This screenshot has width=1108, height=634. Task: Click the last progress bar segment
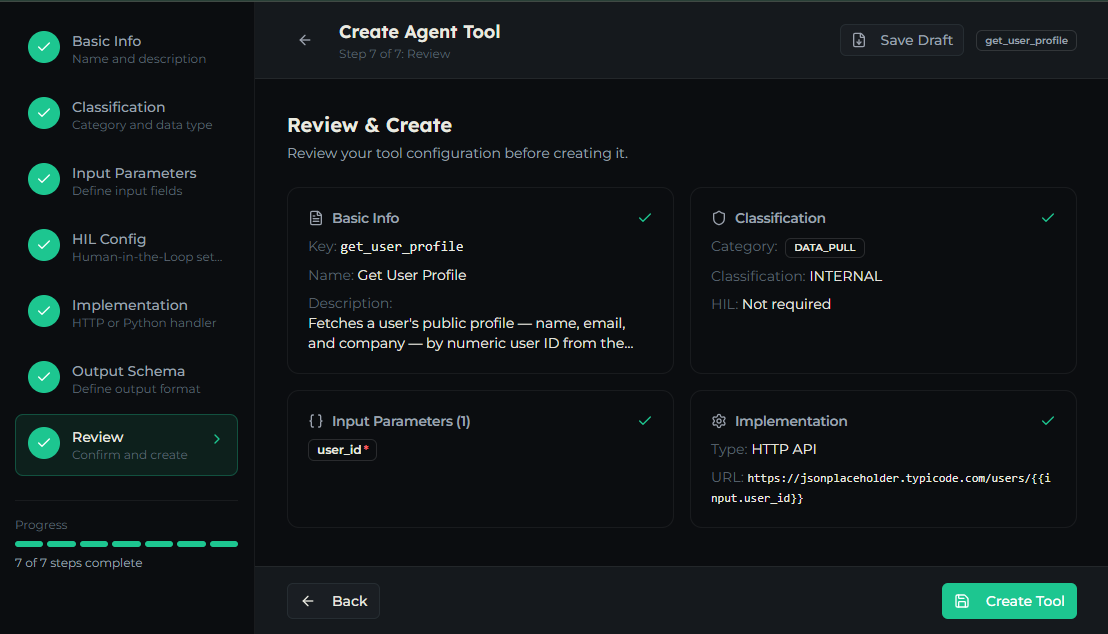[224, 544]
